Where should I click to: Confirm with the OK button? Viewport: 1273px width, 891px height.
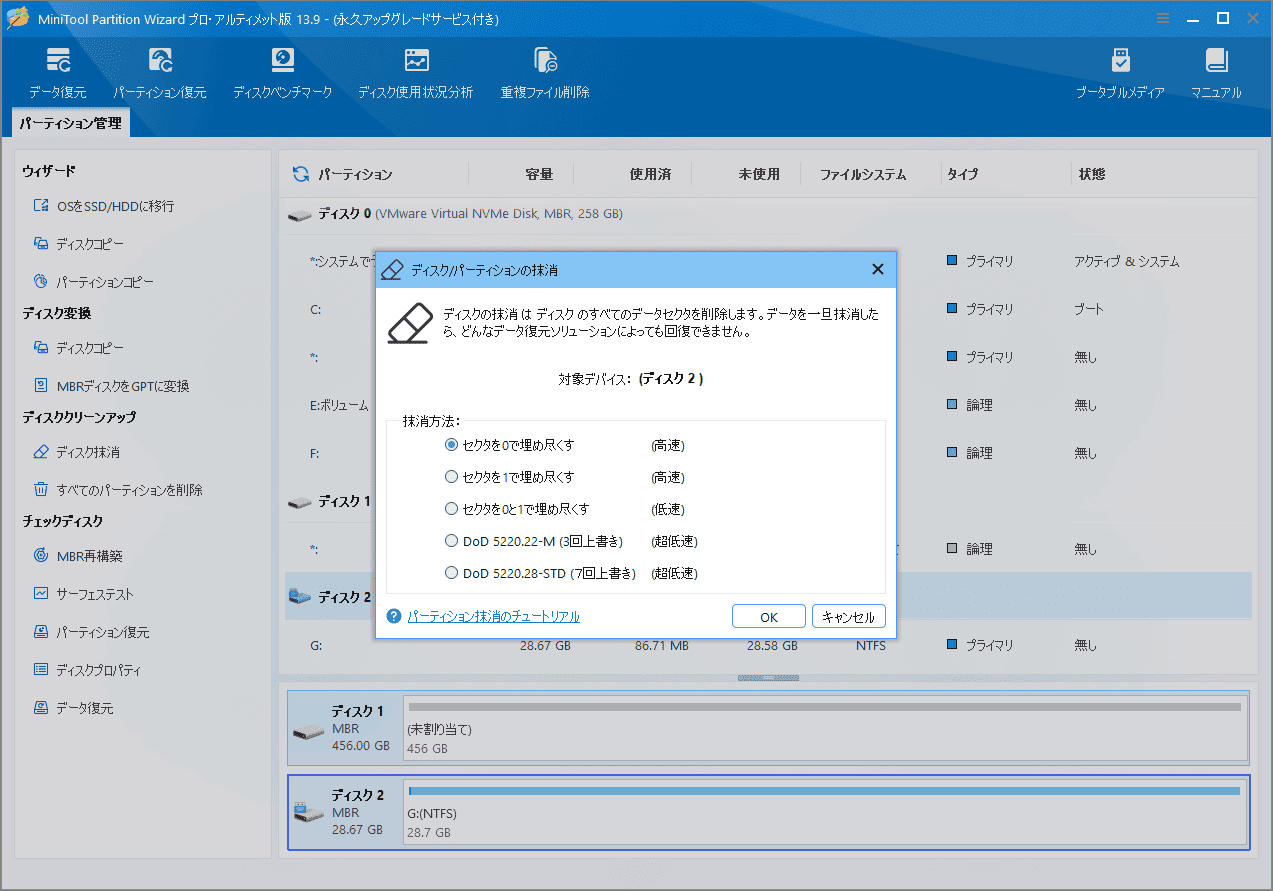(769, 617)
